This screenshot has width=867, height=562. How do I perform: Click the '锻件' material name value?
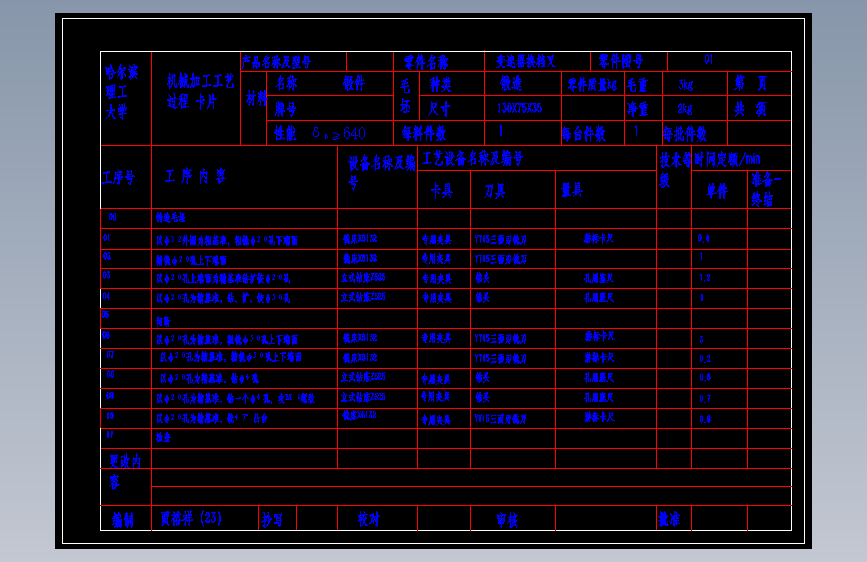354,84
